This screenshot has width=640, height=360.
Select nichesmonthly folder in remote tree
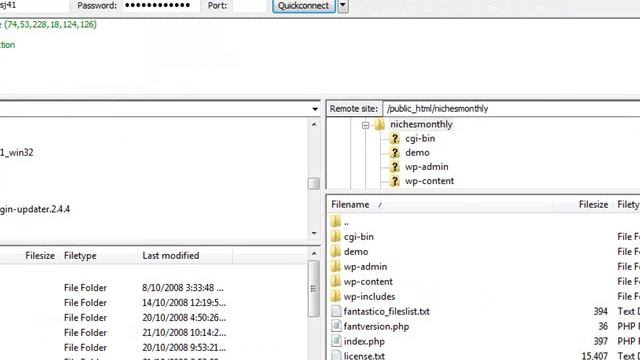pyautogui.click(x=421, y=124)
